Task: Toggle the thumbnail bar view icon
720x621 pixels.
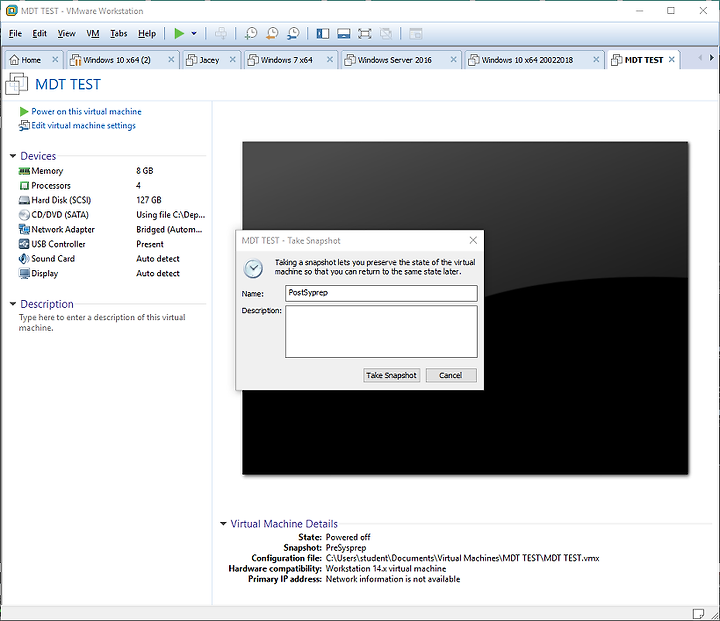Action: click(343, 34)
